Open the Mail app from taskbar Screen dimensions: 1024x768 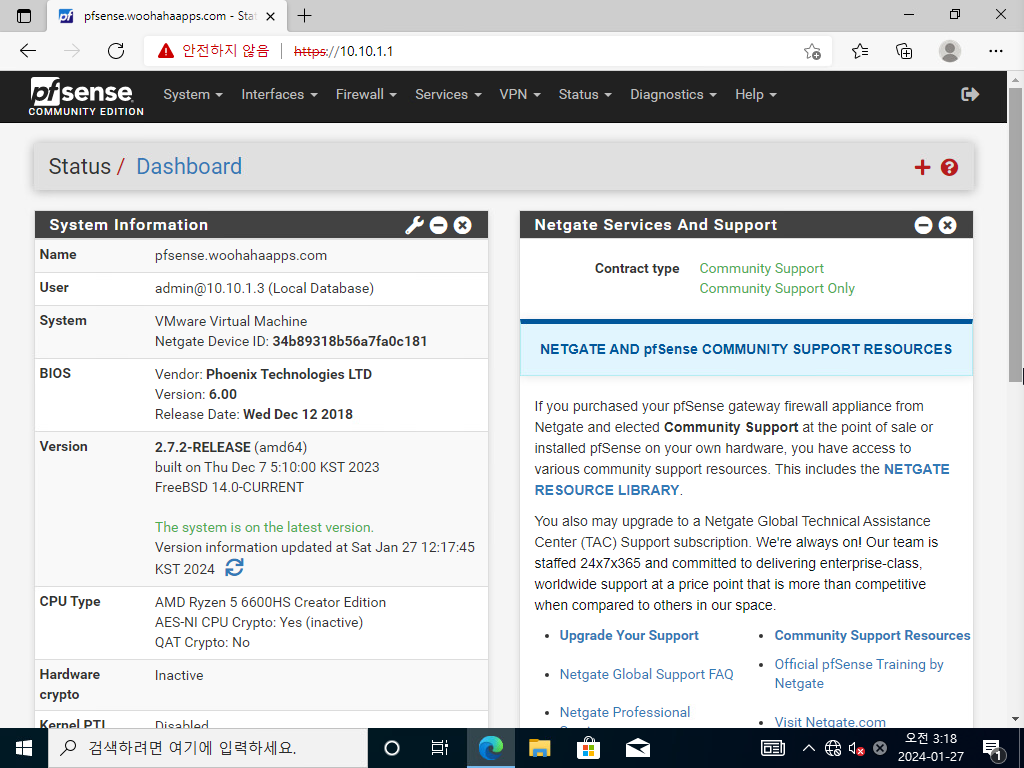tap(637, 748)
